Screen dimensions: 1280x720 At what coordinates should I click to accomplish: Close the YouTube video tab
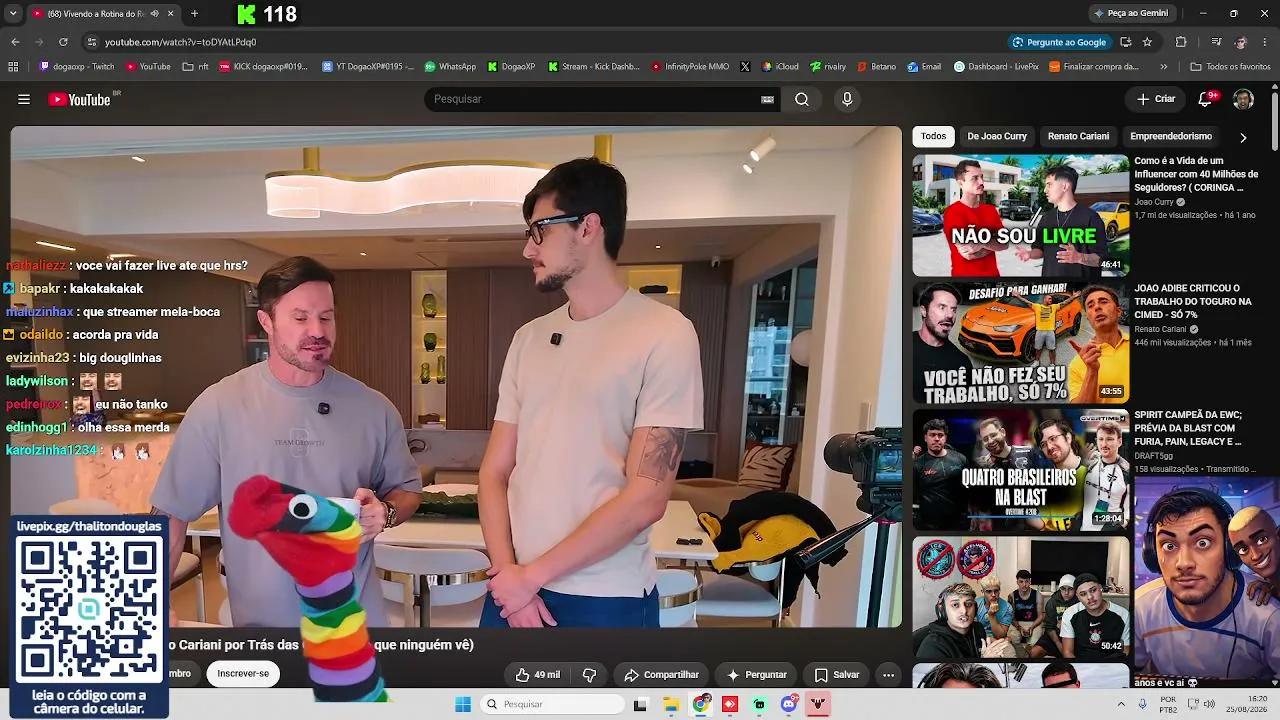[170, 14]
